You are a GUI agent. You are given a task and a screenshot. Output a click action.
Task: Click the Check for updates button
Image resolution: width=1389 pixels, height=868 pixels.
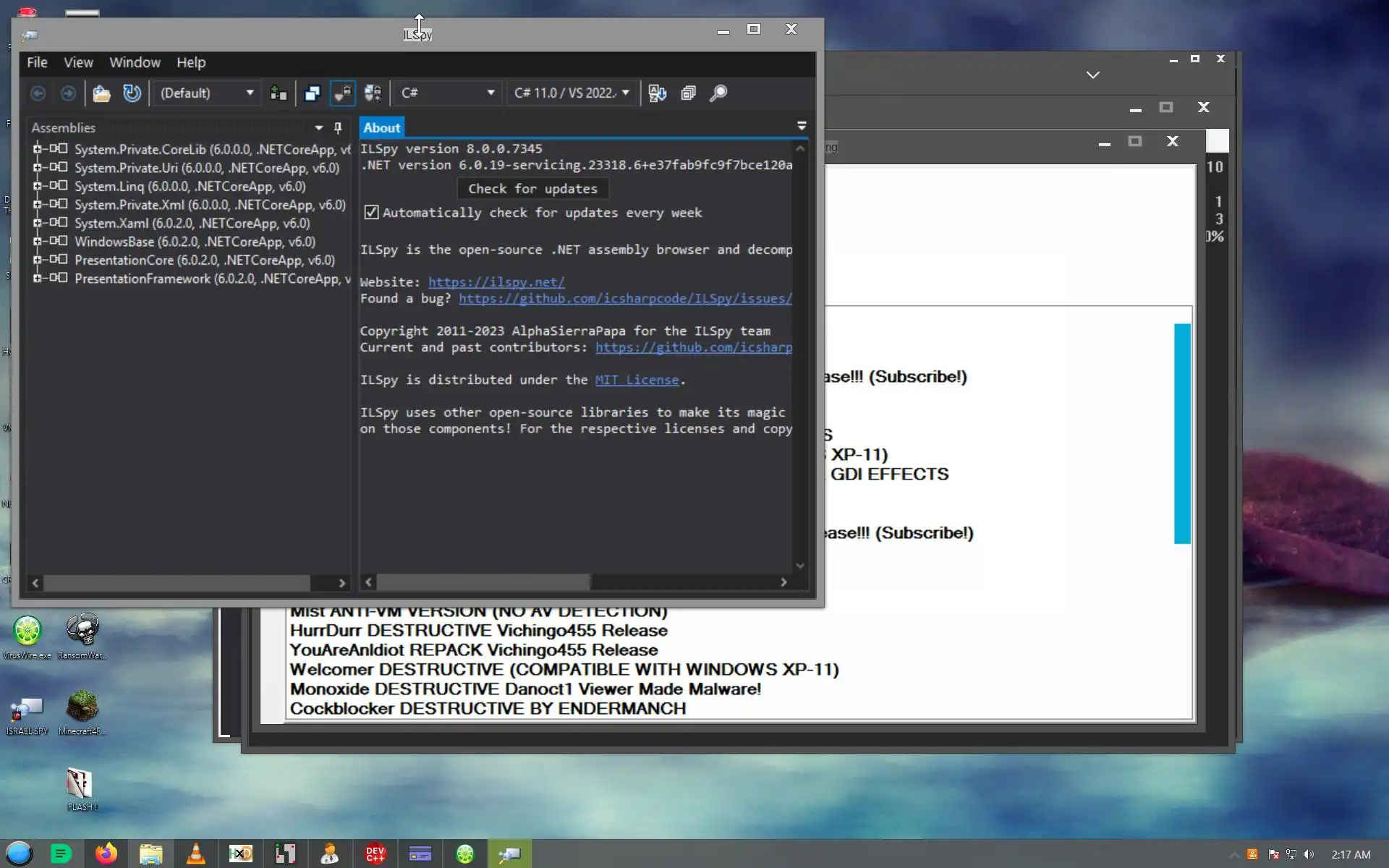point(532,189)
